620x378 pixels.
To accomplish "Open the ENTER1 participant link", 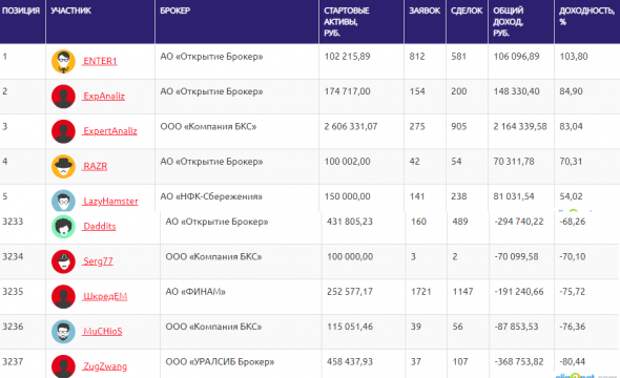I will pyautogui.click(x=100, y=61).
